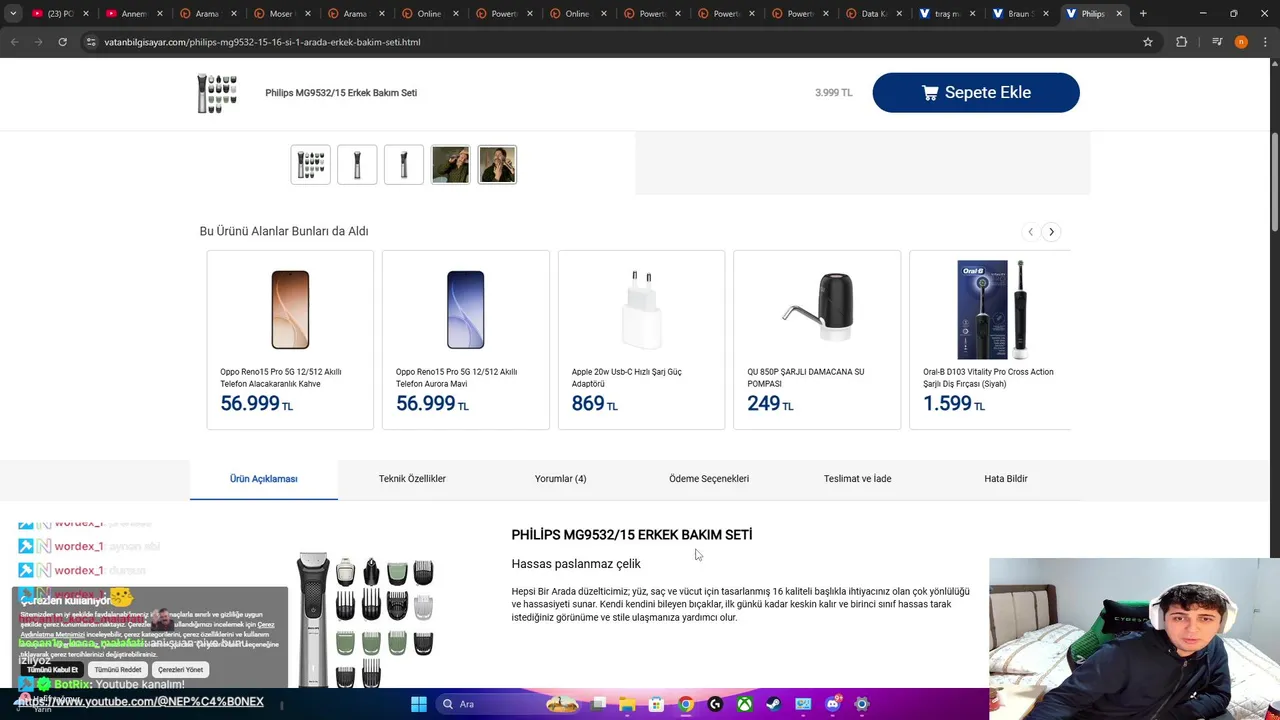Add product to cart with Sepete Ekle
This screenshot has height=720, width=1280.
click(976, 92)
